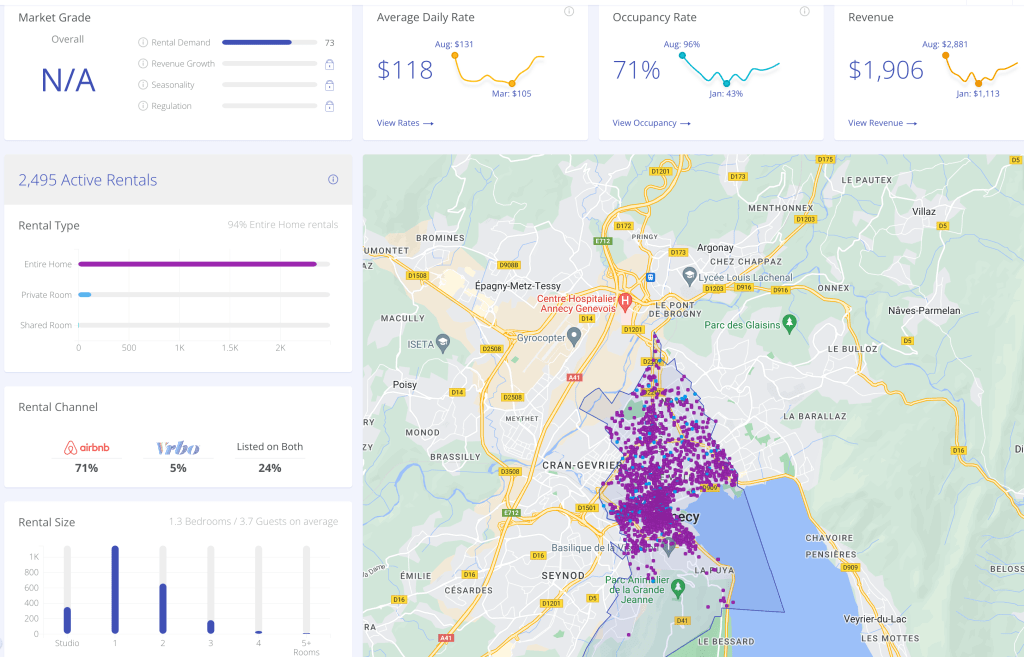This screenshot has height=657, width=1024.
Task: Click the Lycée Louis Lachenal school marker
Action: pyautogui.click(x=689, y=274)
